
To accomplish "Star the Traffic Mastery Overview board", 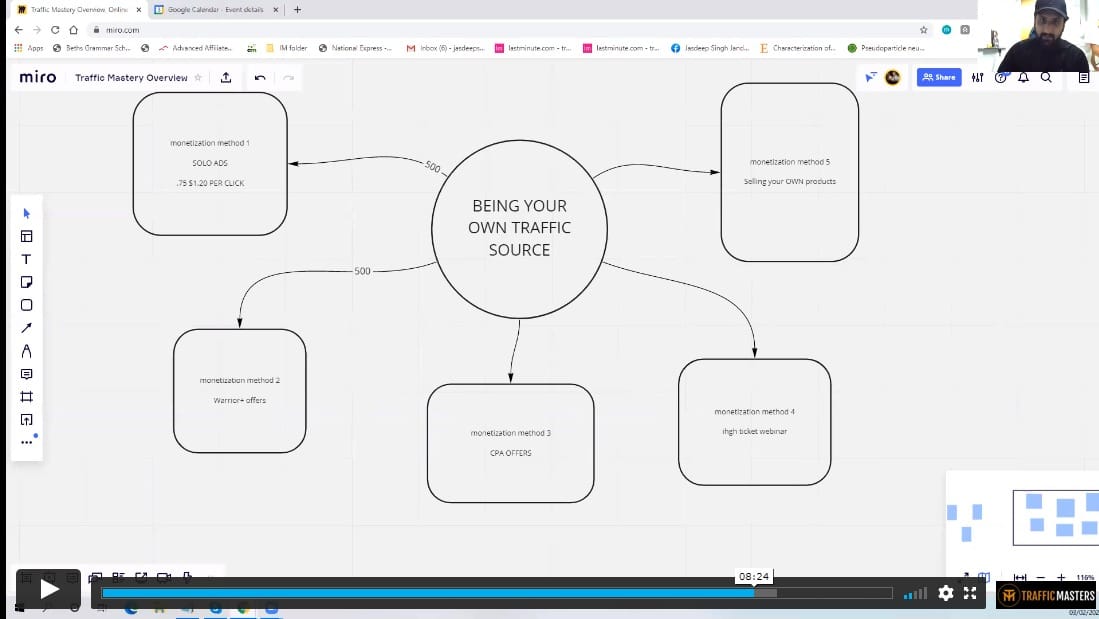I will coord(198,78).
